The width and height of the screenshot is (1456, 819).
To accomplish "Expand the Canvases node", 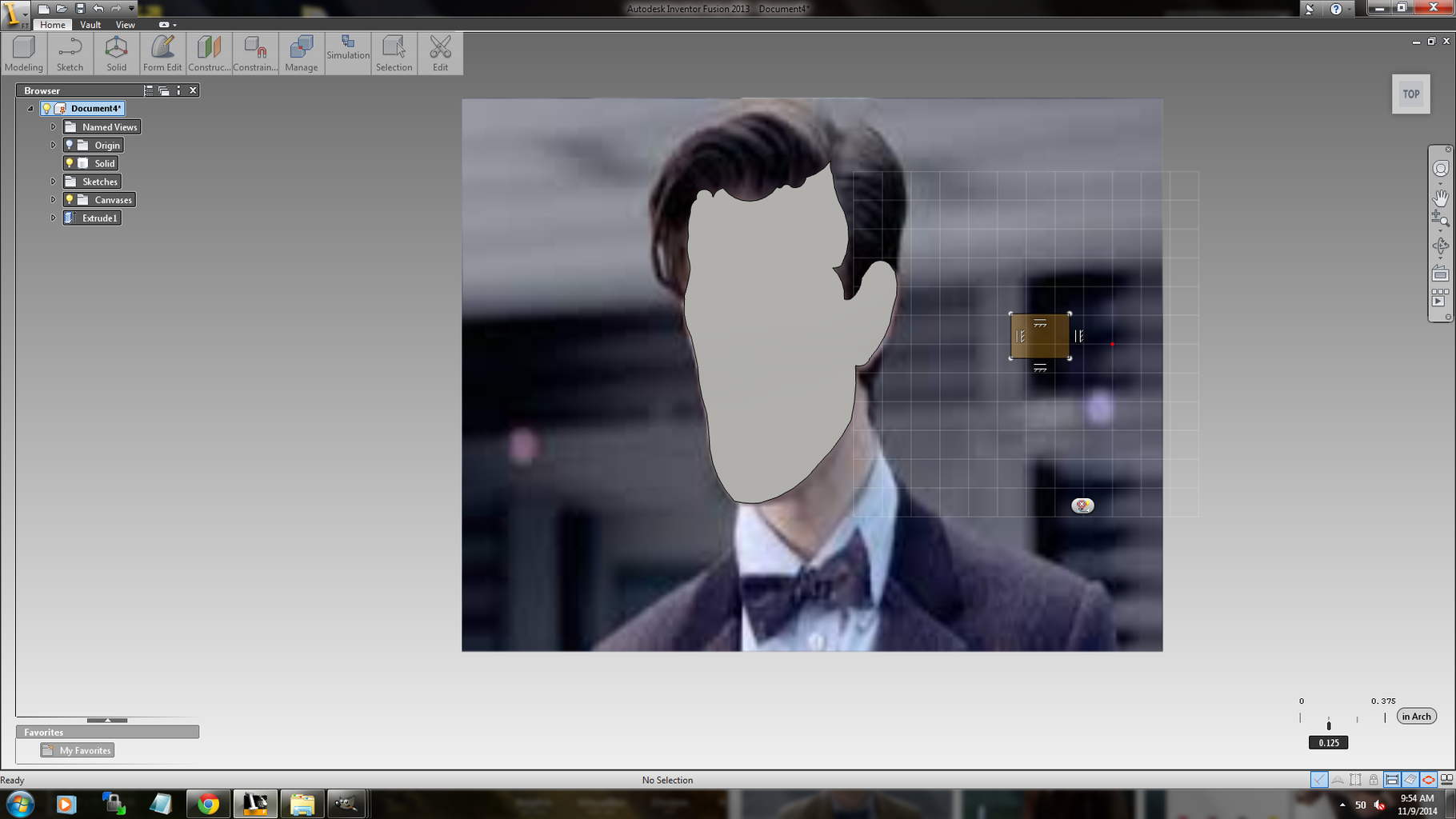I will (54, 200).
